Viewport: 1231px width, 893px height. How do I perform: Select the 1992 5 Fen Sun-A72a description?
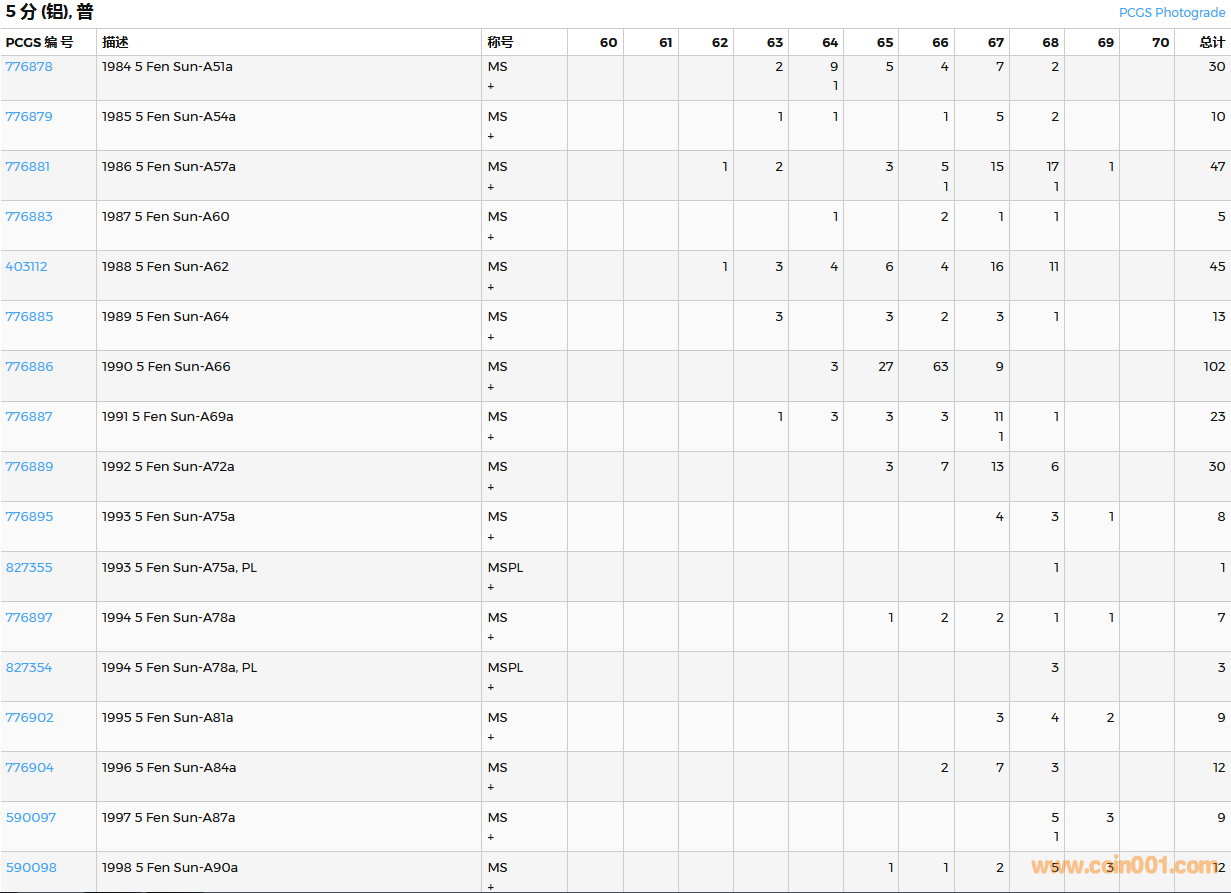click(x=168, y=467)
